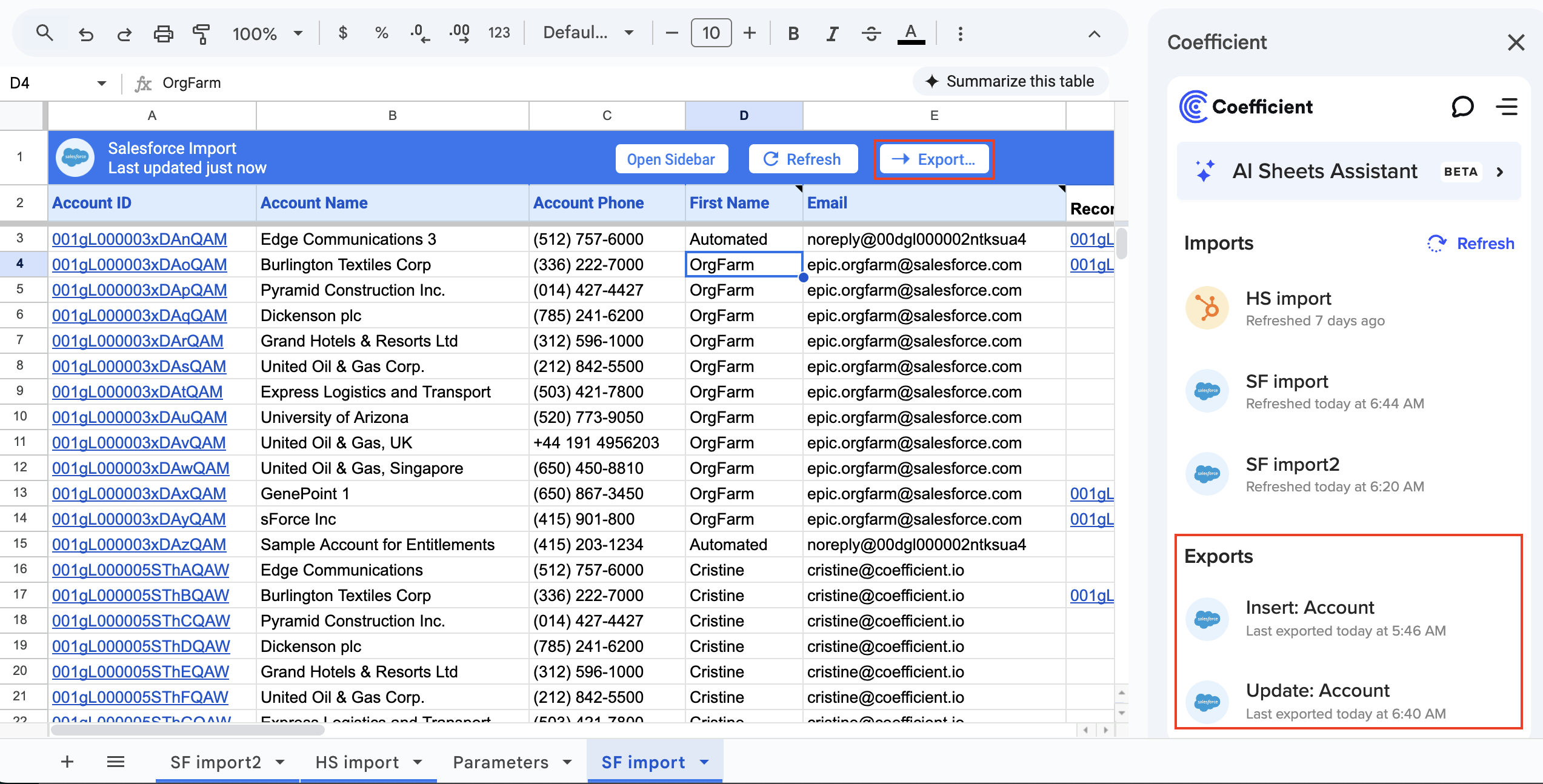This screenshot has width=1543, height=784.
Task: Apply percent format icon
Action: coord(381,33)
